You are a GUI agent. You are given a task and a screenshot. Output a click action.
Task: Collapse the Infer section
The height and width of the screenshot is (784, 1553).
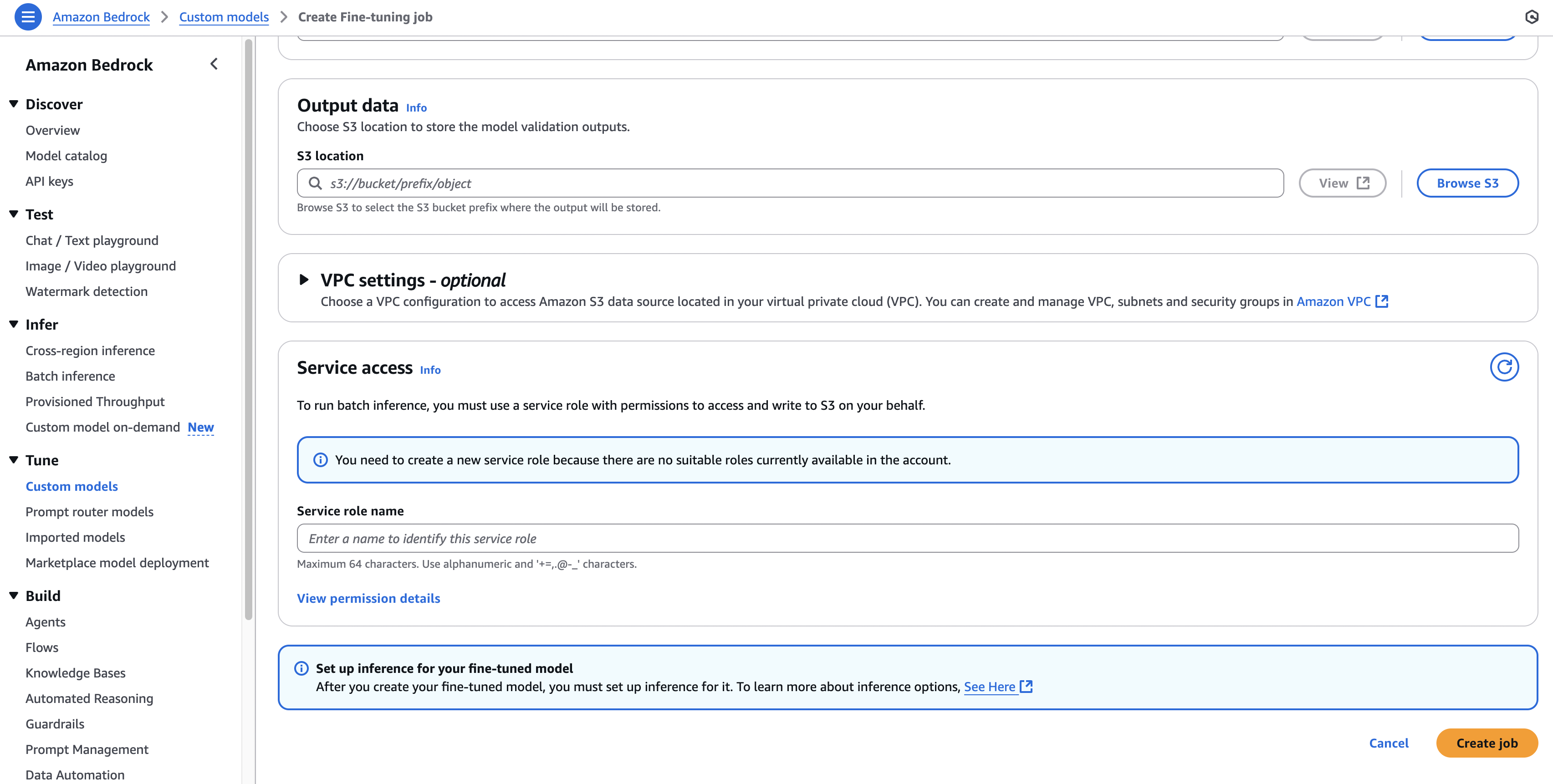pyautogui.click(x=14, y=324)
